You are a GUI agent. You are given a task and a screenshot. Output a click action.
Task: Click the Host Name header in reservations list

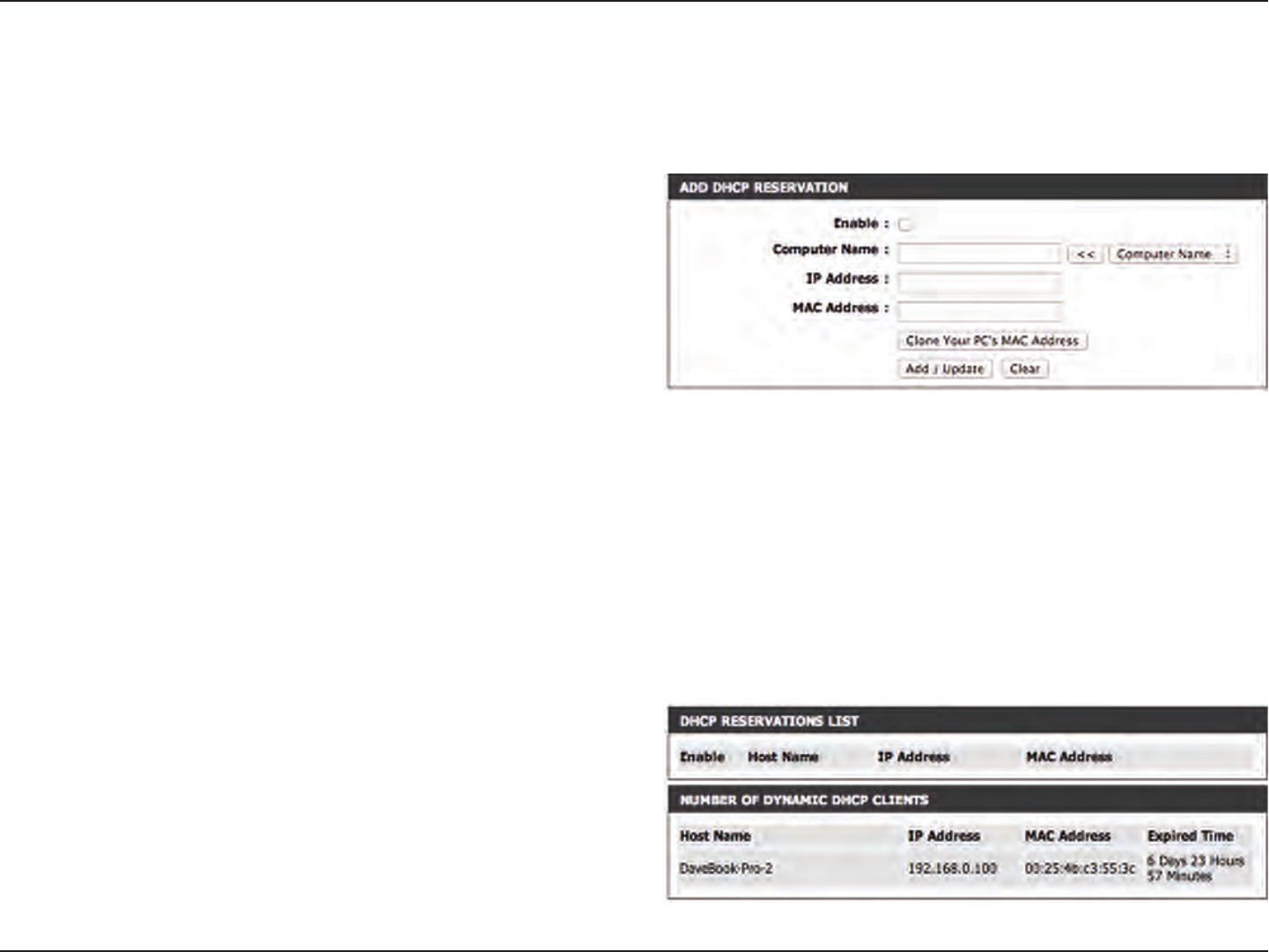783,756
